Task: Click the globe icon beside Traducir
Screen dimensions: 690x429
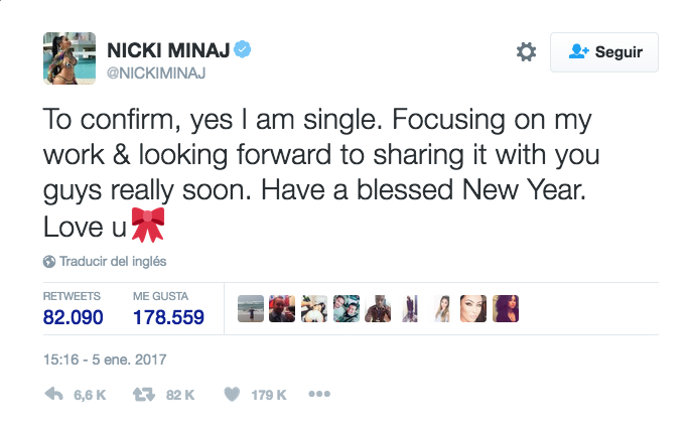Action: 49,262
